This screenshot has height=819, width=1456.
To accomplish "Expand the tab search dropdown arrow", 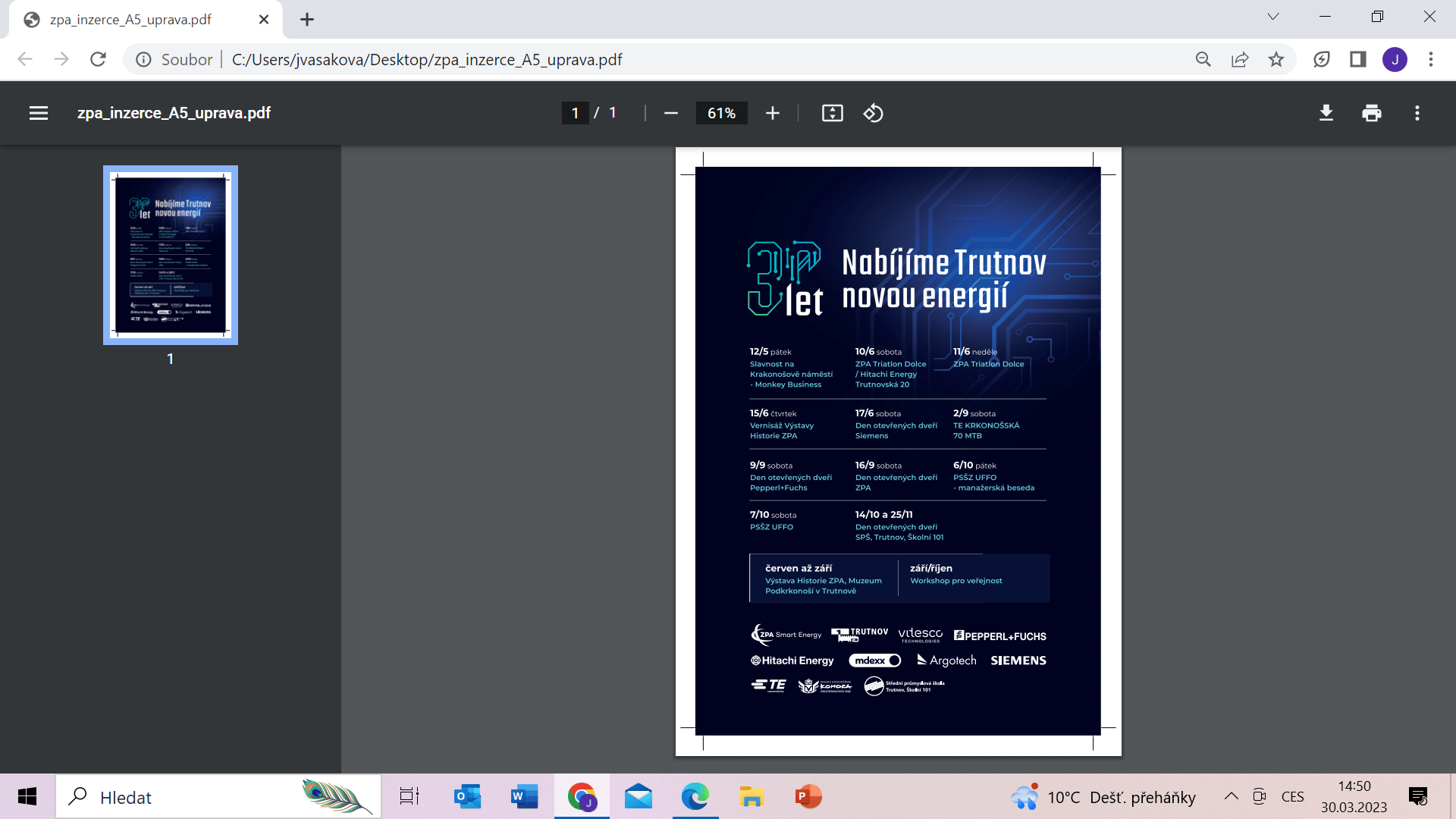I will click(x=1273, y=17).
